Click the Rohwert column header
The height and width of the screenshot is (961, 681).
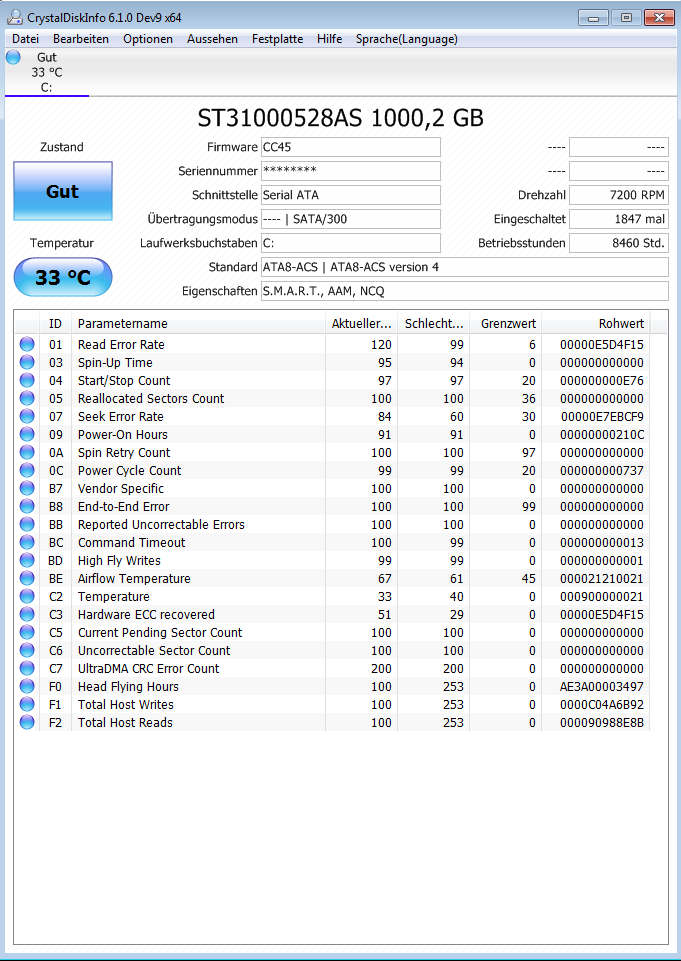pyautogui.click(x=596, y=323)
